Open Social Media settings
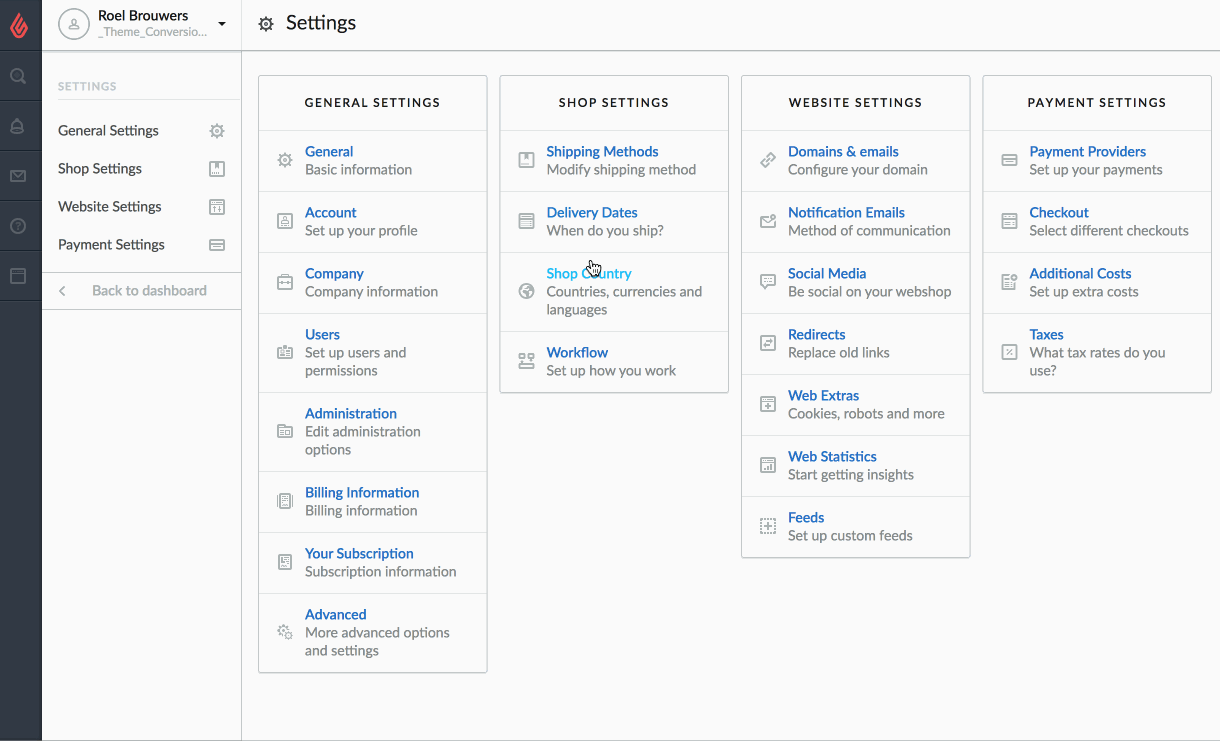Screen dimensions: 1220x741 pos(827,274)
